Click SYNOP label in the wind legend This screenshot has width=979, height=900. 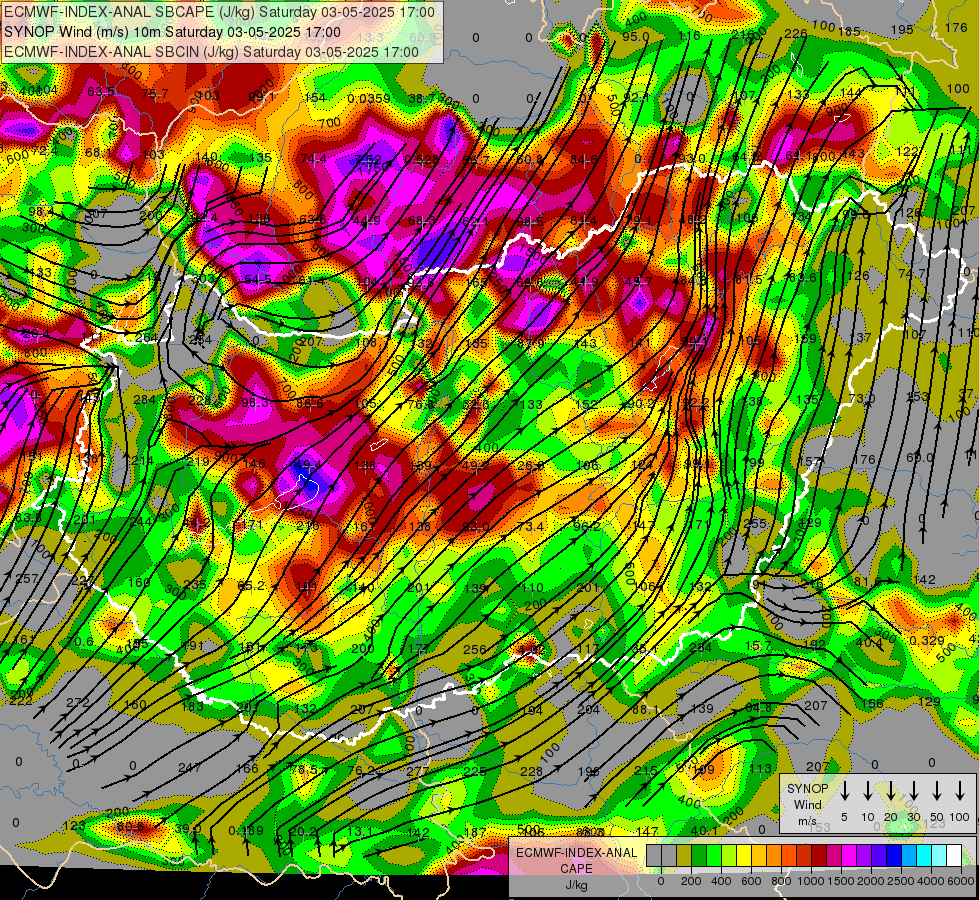(x=807, y=788)
